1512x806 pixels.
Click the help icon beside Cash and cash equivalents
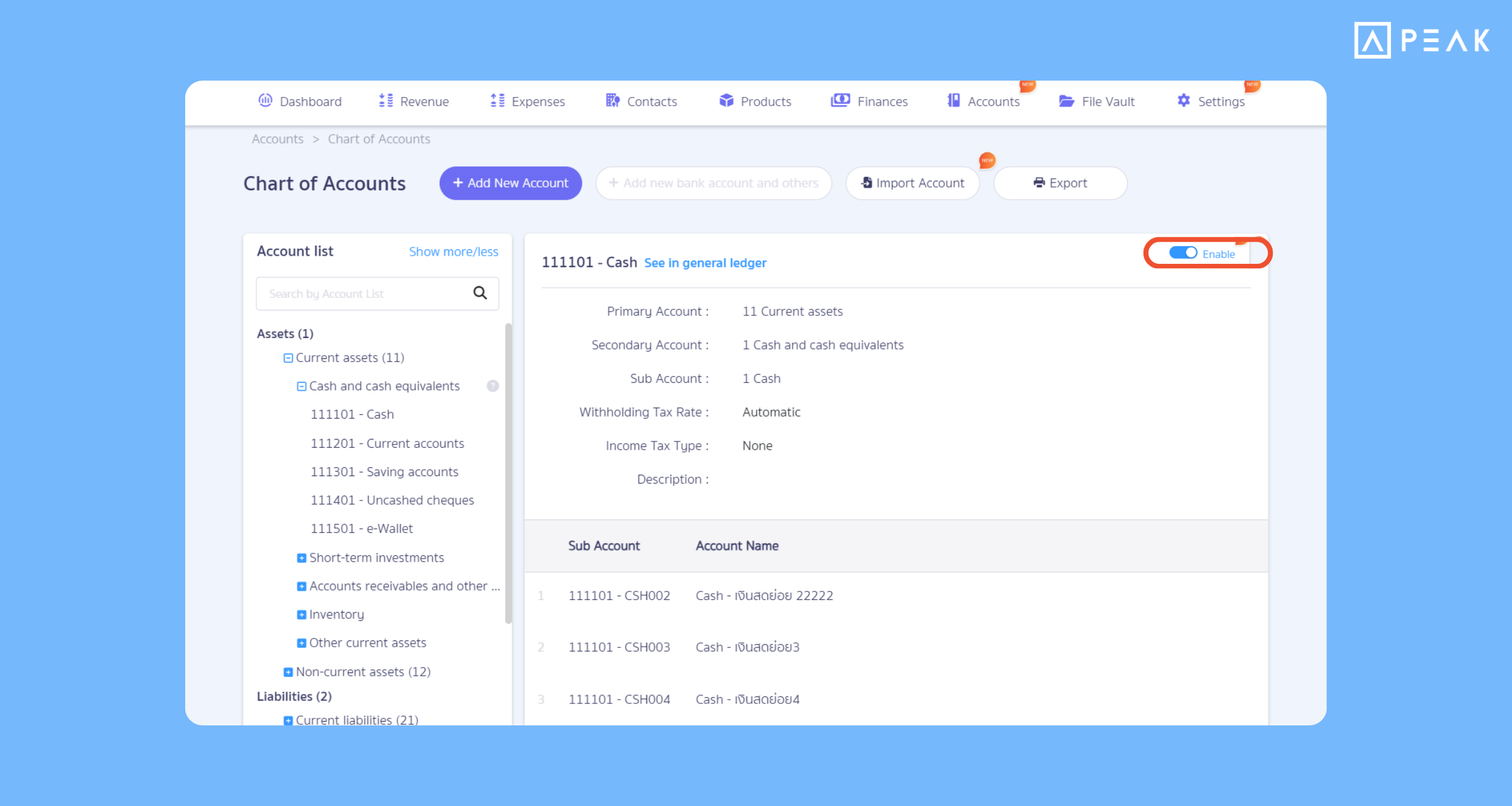[x=493, y=386]
